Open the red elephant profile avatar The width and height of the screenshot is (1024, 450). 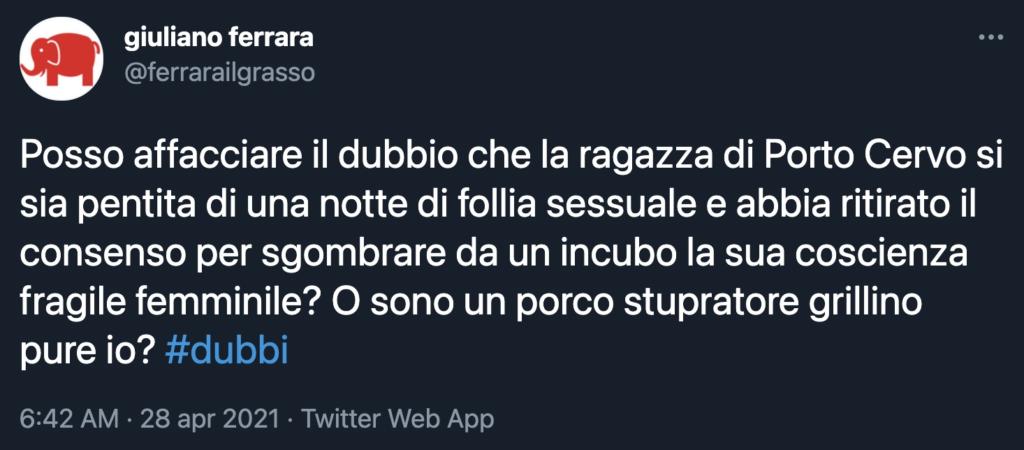point(61,59)
